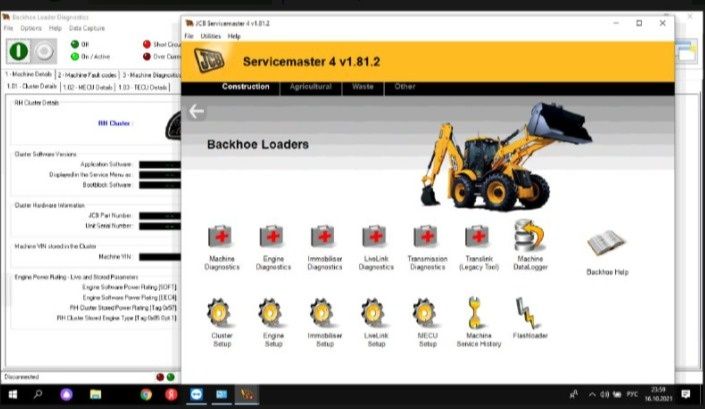Click Machine VIN value field
The image size is (705, 409).
pos(160,257)
